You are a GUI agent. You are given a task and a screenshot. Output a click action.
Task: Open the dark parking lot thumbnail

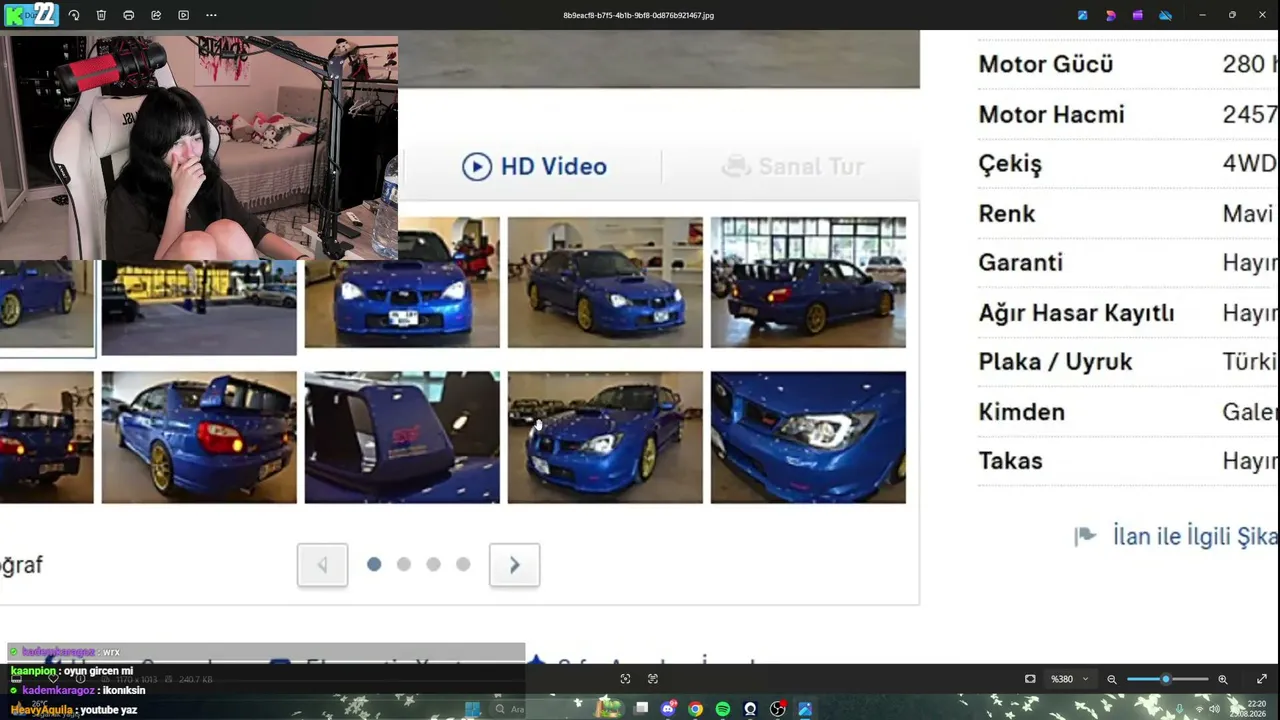[199, 308]
